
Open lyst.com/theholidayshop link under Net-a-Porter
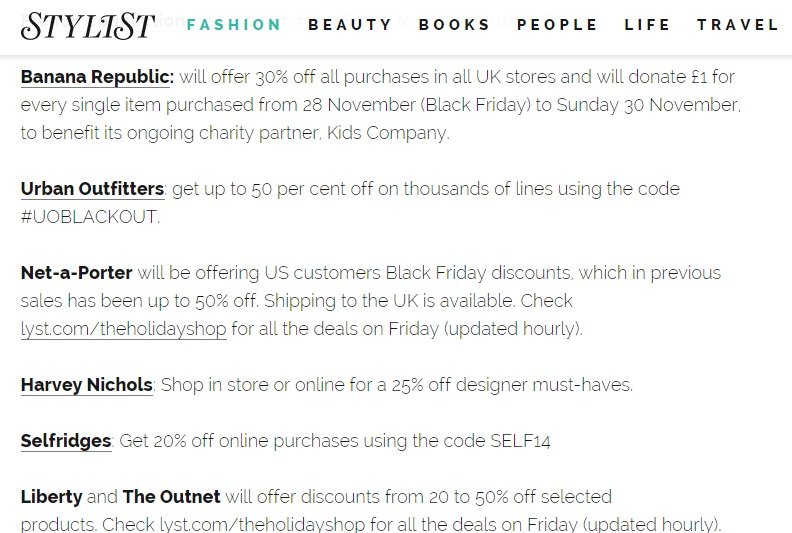tap(123, 329)
